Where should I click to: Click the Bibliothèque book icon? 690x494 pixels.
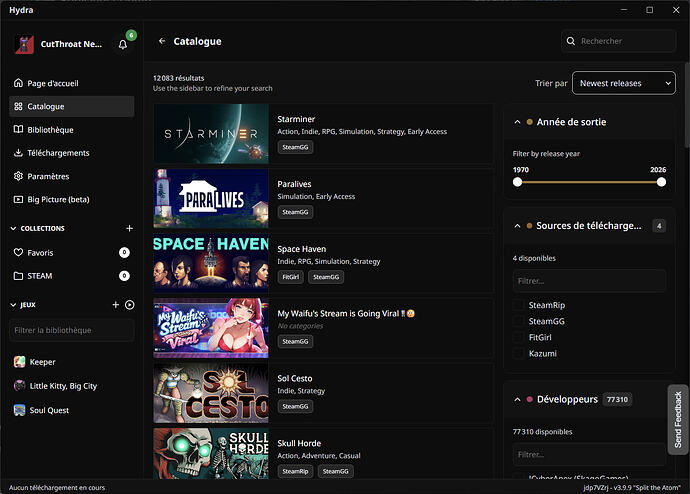pos(18,129)
